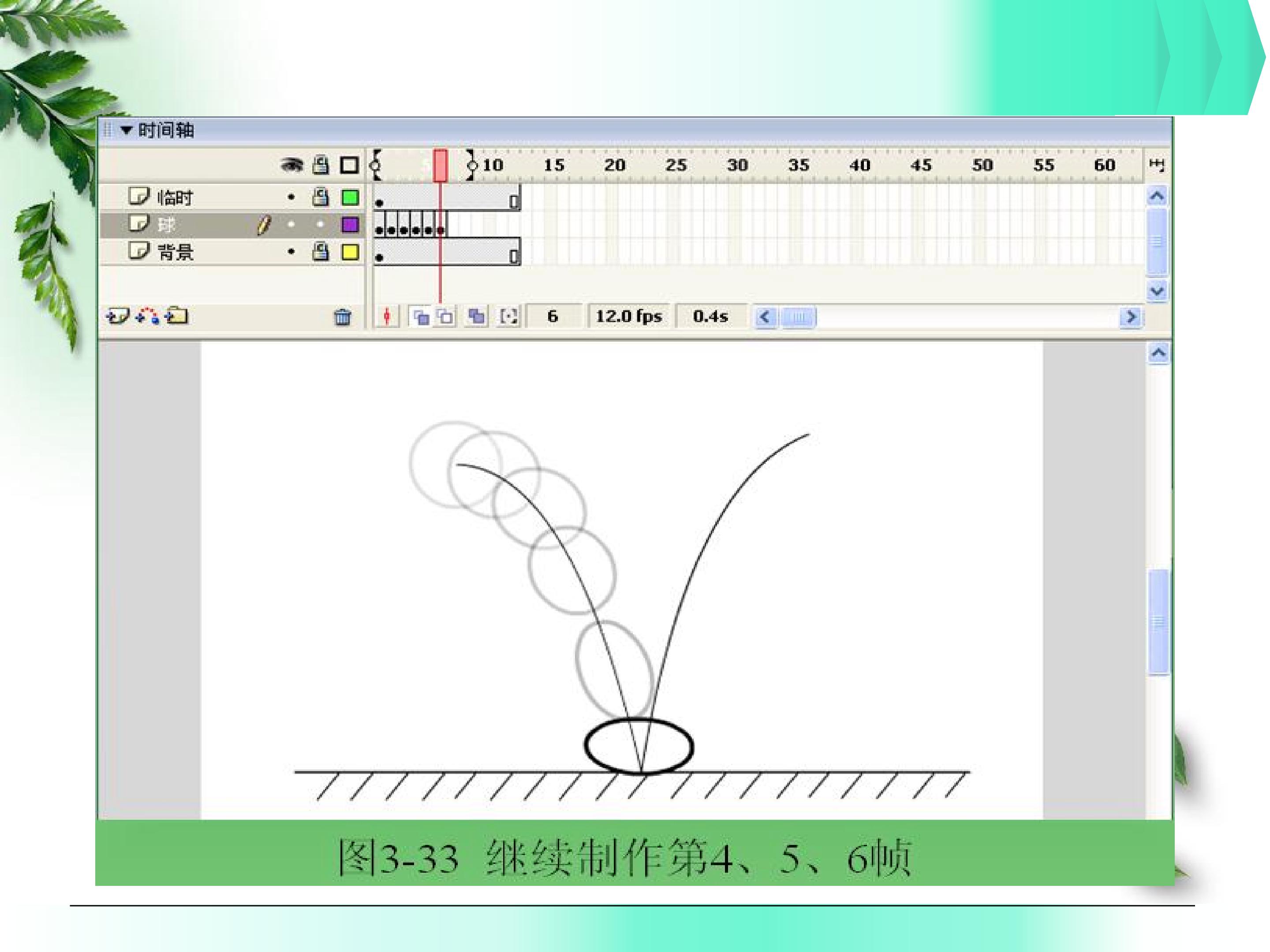Enable Onion Skin Outlines
This screenshot has width=1270, height=952.
[x=445, y=316]
